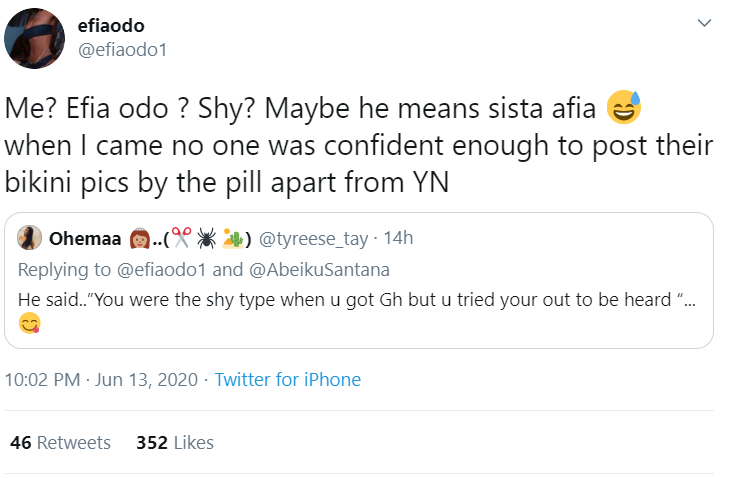Expand the tweet options chevron
This screenshot has width=733, height=478.
(704, 23)
